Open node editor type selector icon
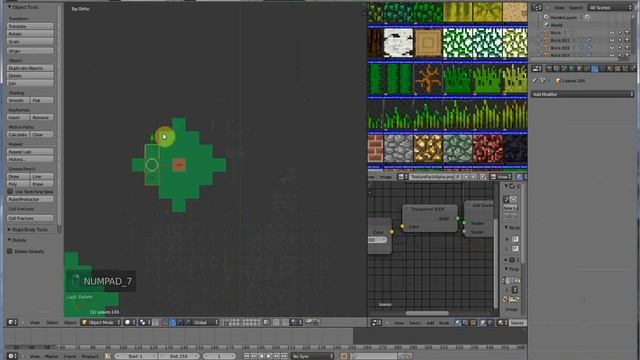The height and width of the screenshot is (360, 640). tap(376, 323)
